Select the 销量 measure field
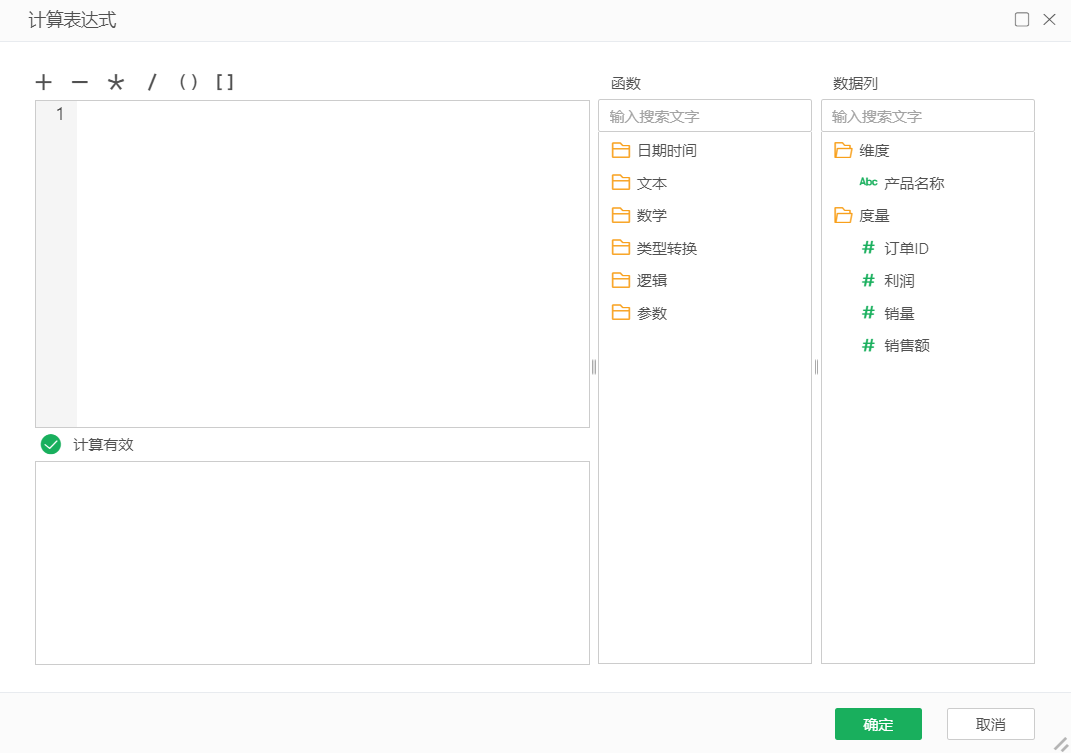 (x=899, y=313)
